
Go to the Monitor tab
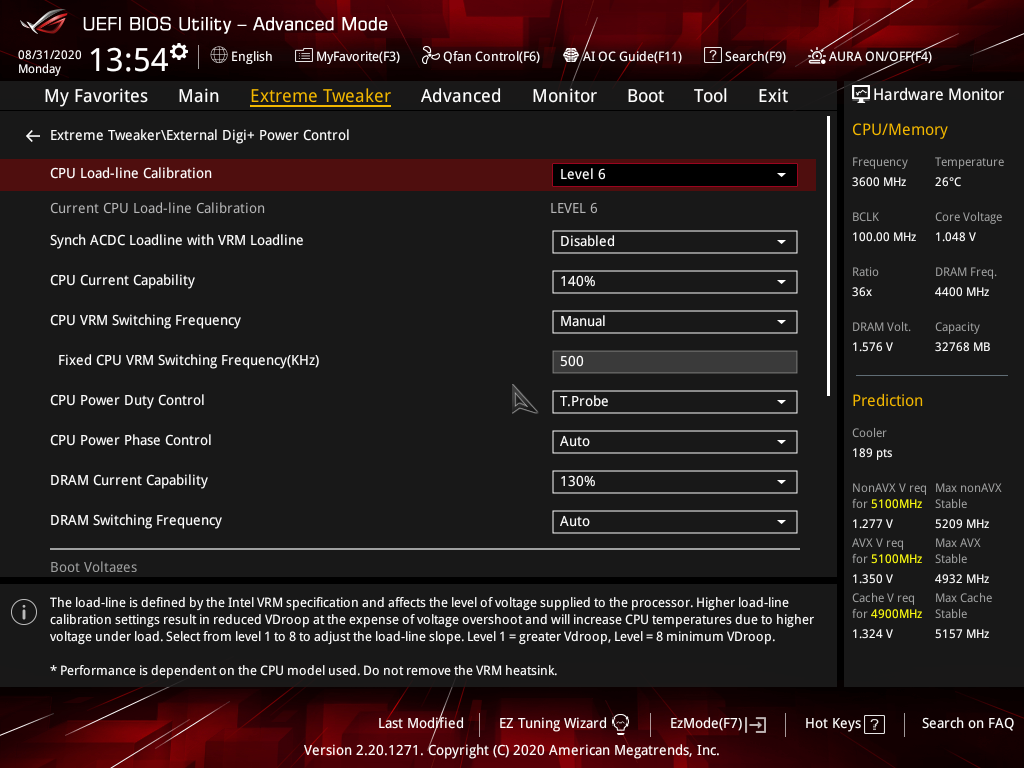click(x=564, y=96)
